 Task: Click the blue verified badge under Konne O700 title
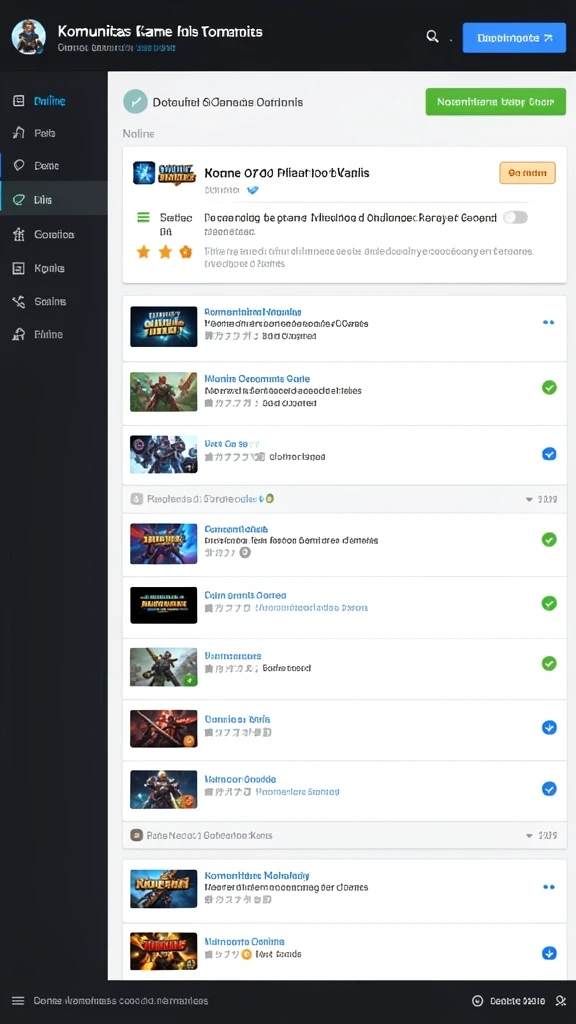pos(253,190)
